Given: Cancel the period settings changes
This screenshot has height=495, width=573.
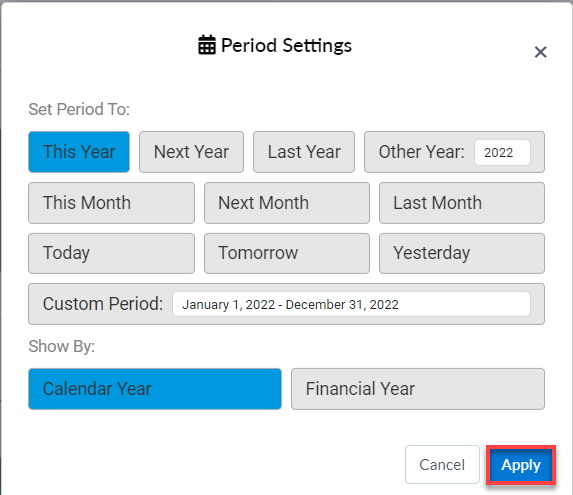Looking at the screenshot, I should [x=442, y=464].
